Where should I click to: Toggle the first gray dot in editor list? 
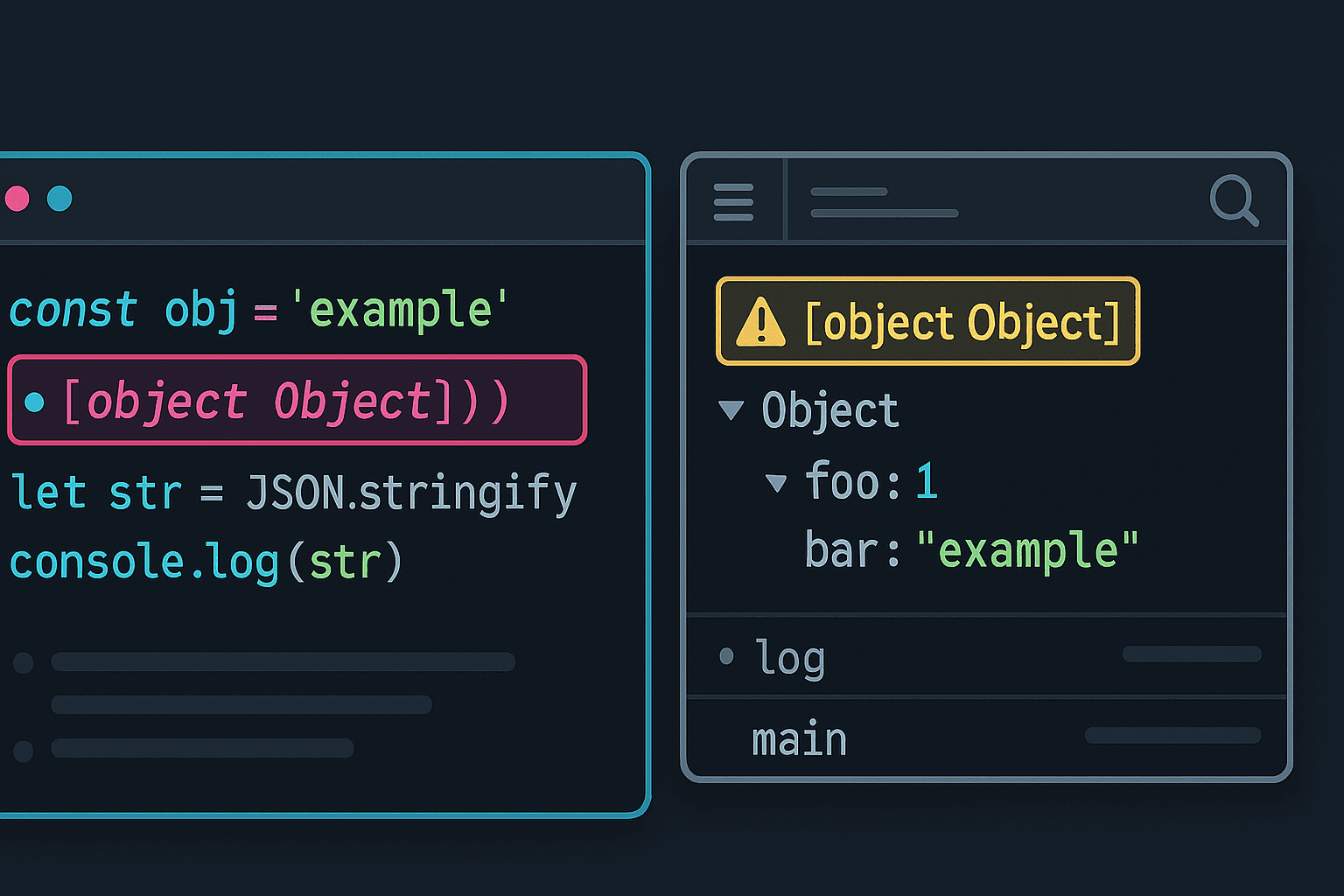[x=24, y=662]
